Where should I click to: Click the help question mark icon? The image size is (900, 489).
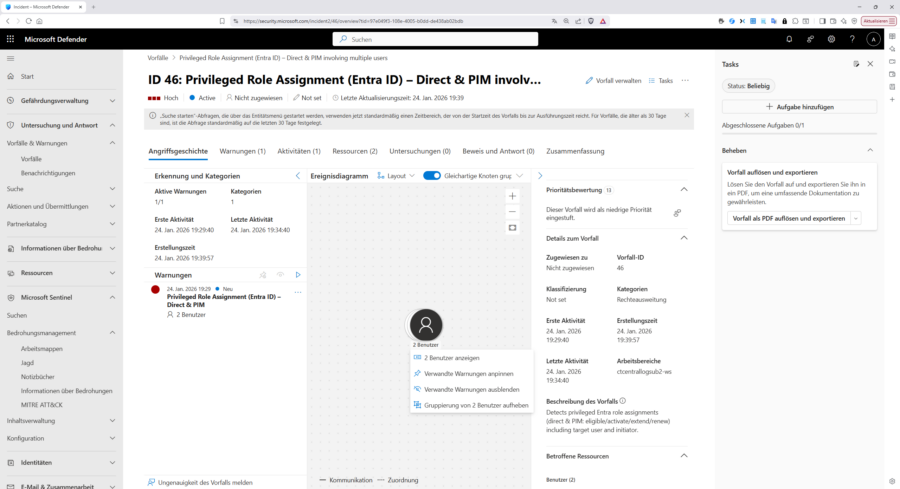[852, 39]
